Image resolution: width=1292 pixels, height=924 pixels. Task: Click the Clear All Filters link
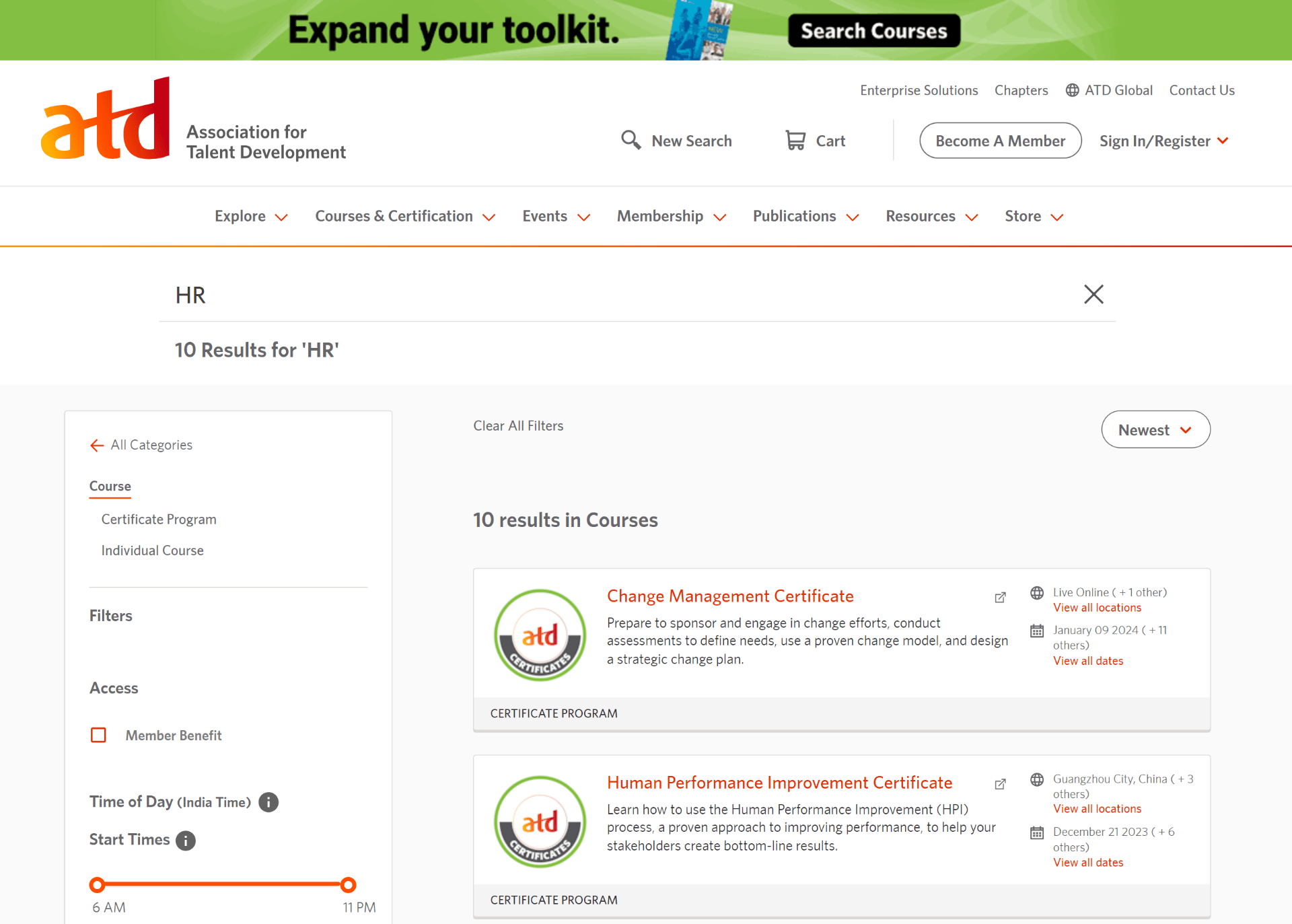coord(518,426)
